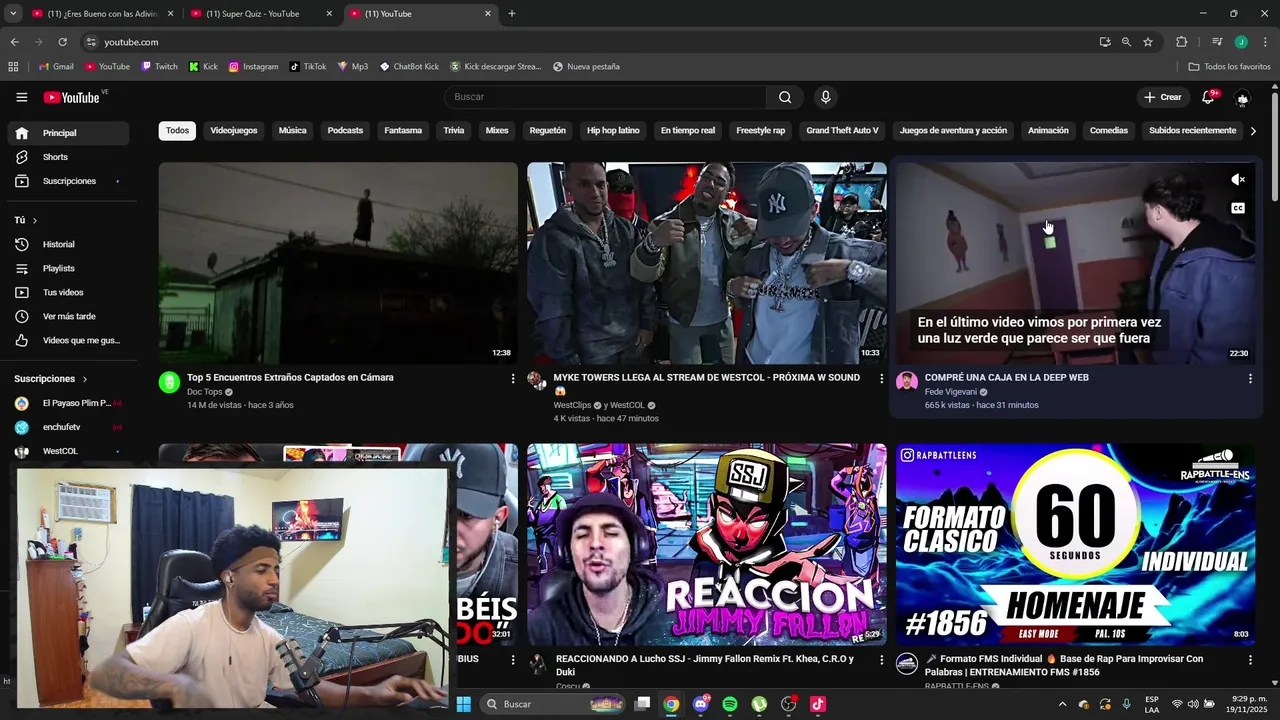
Task: Select the Videojuegos filter chip
Action: tap(234, 131)
